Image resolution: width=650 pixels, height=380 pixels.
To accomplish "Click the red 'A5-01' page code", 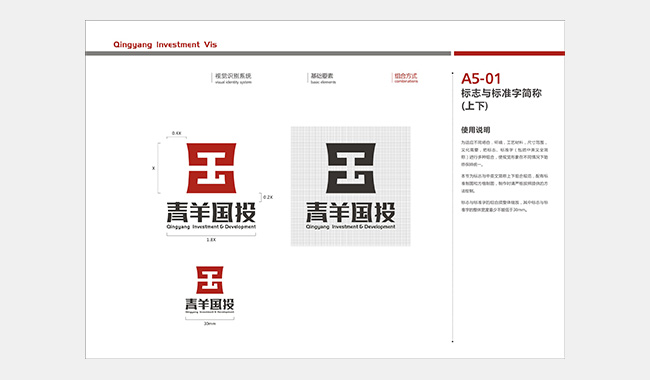I will tap(481, 78).
